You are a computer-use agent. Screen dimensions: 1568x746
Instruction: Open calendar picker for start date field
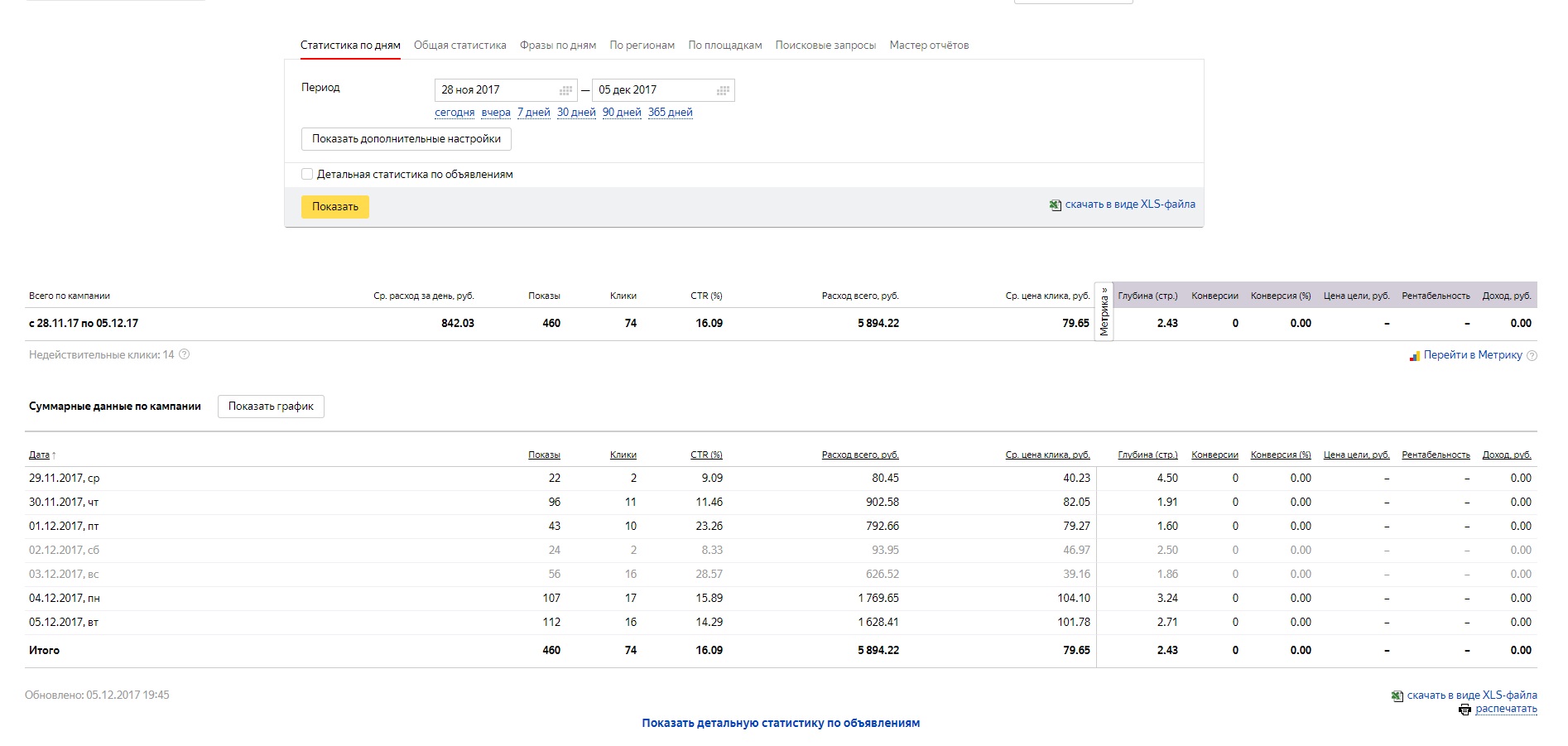[565, 90]
